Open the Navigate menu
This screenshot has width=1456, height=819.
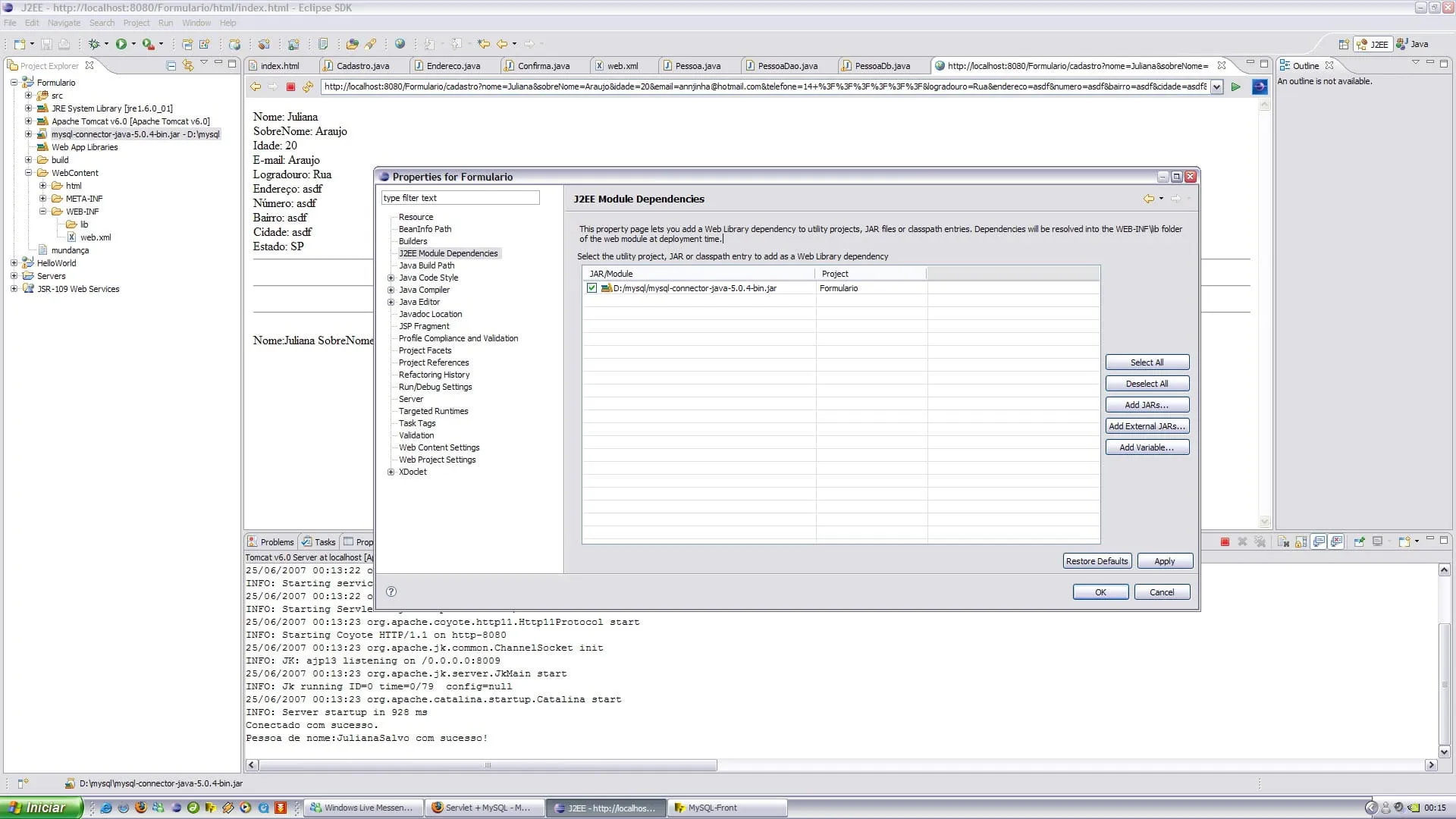(64, 23)
